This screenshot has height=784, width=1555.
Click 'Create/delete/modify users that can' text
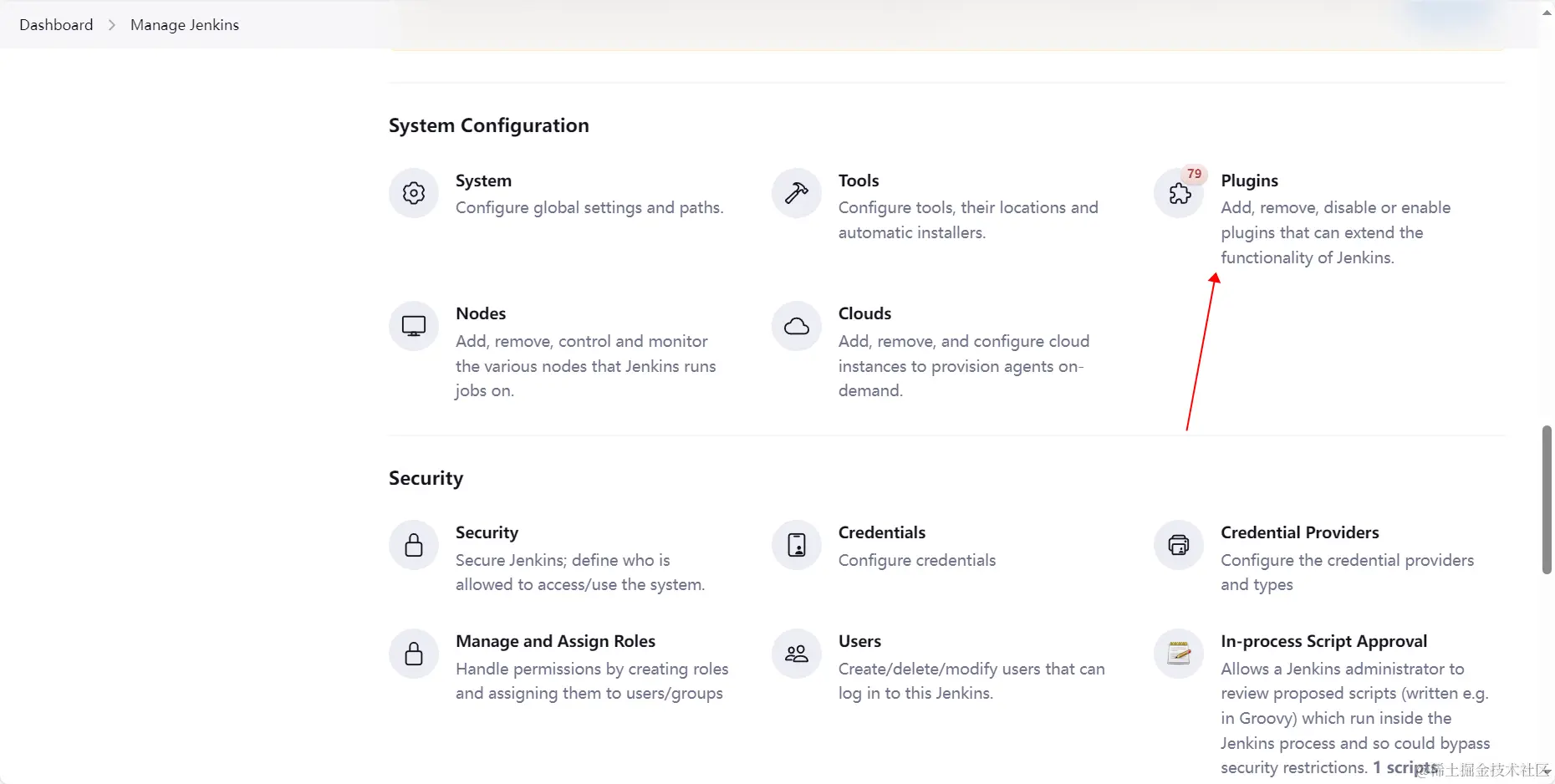pyautogui.click(x=971, y=669)
